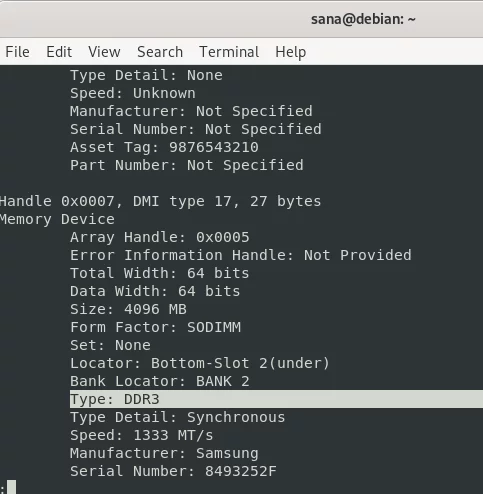Click the Type Detail: Synchronous line

click(x=177, y=417)
